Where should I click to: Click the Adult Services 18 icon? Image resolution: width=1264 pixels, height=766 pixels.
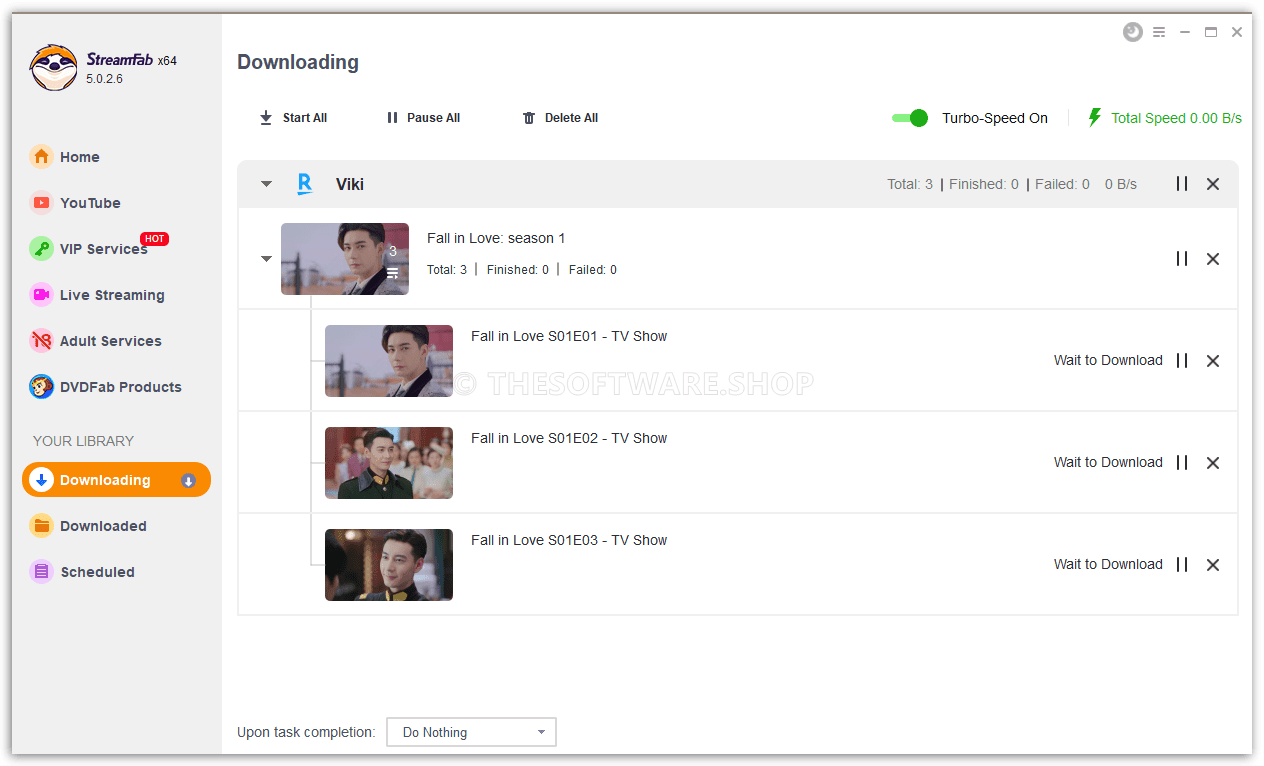(41, 341)
